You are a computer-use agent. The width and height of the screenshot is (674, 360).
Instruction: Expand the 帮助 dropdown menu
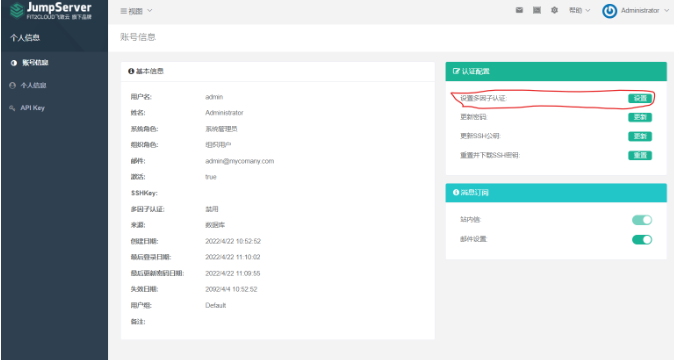[579, 10]
